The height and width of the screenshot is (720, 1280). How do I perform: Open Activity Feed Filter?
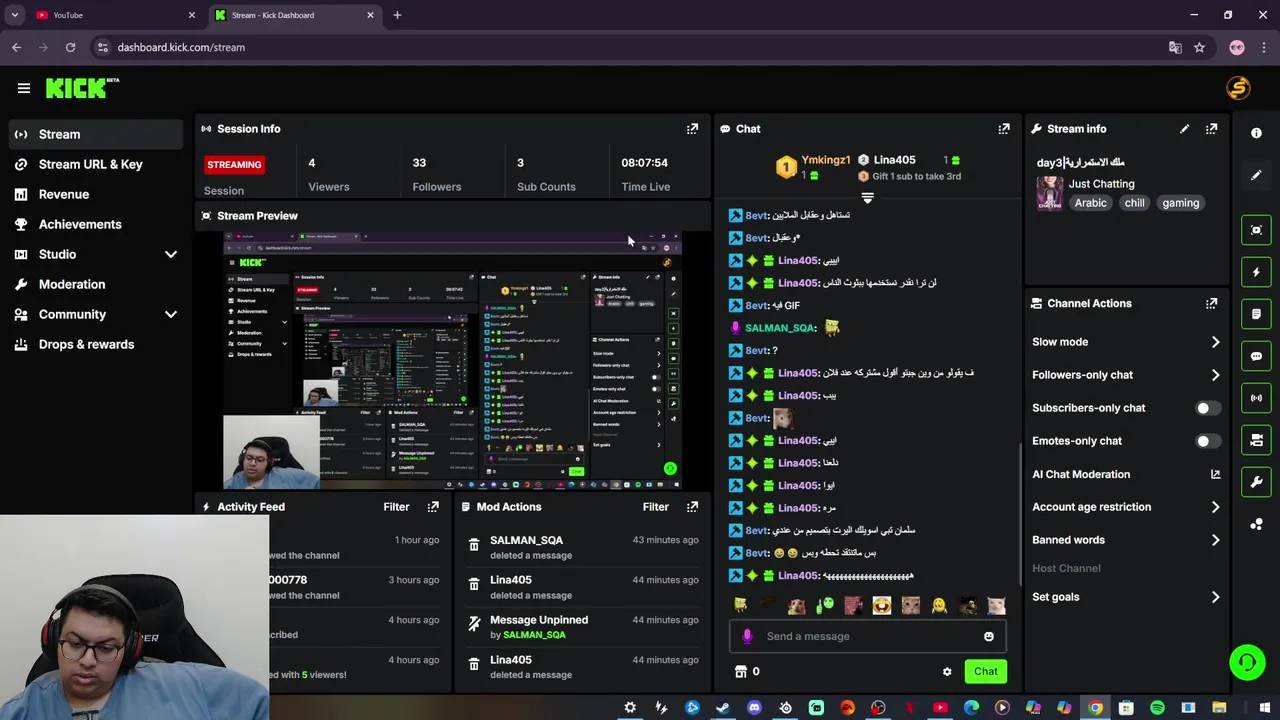pos(396,507)
